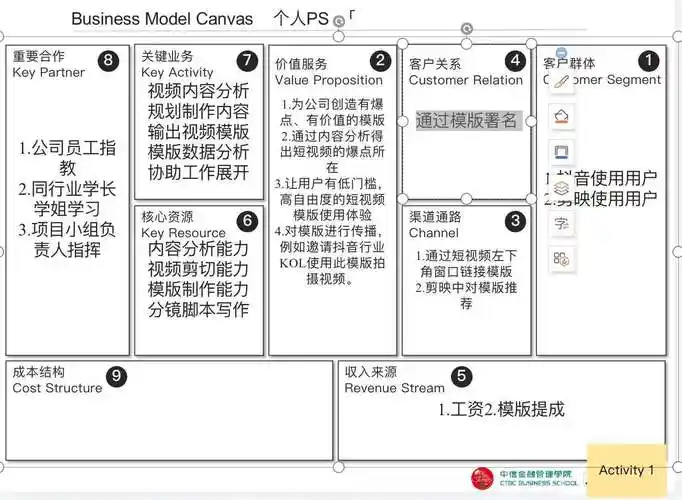
Task: Select number badge 5 in Revenue Stream
Action: click(461, 377)
